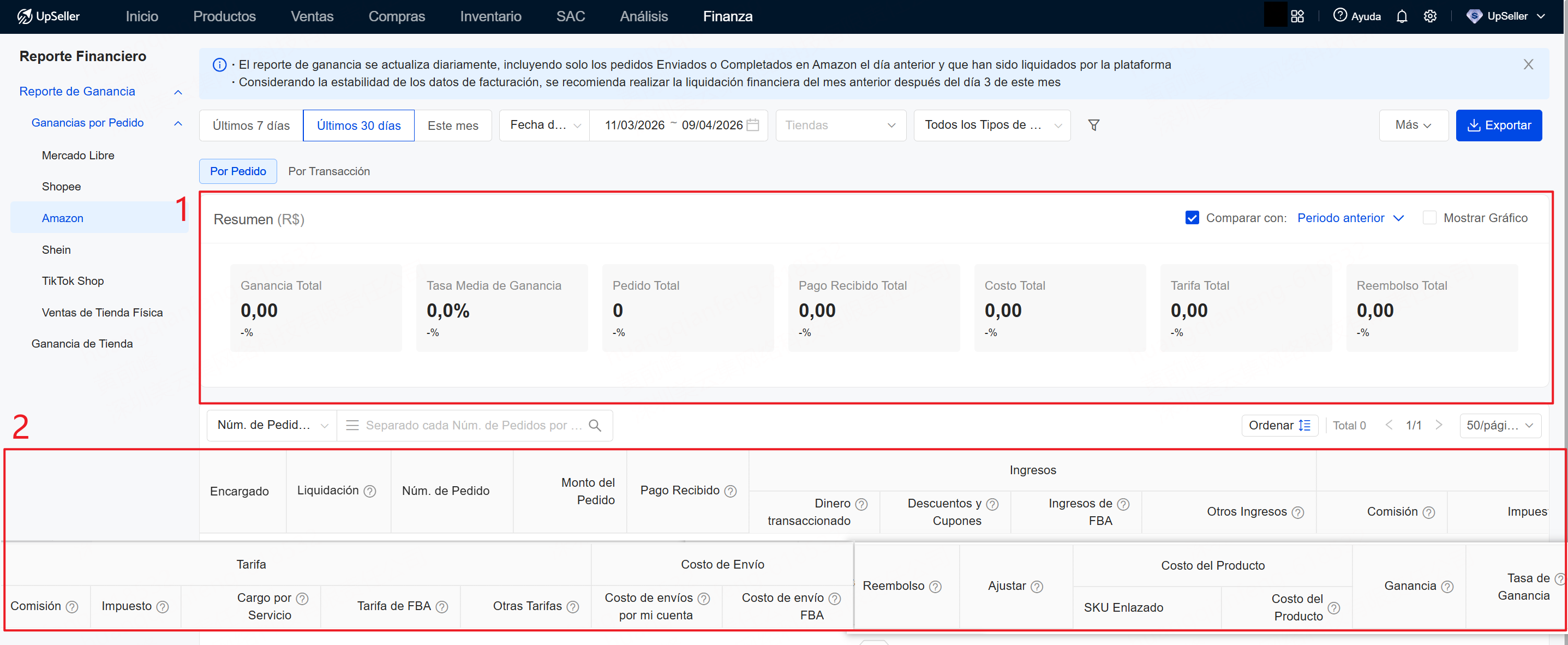Click the apps grid icon
Viewport: 1568px width, 645px height.
(x=1297, y=16)
